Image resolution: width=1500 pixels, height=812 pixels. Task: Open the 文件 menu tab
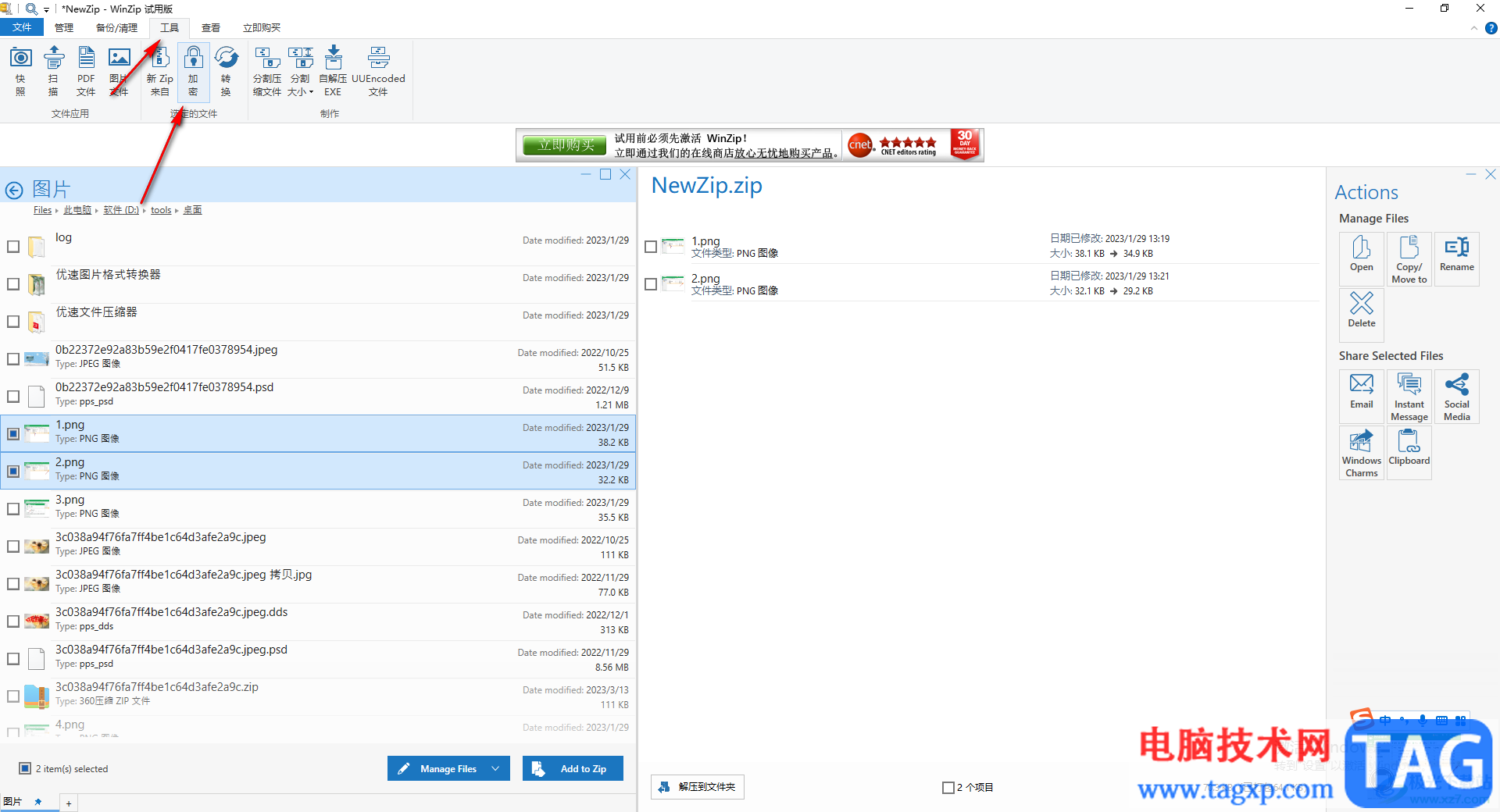pos(22,27)
